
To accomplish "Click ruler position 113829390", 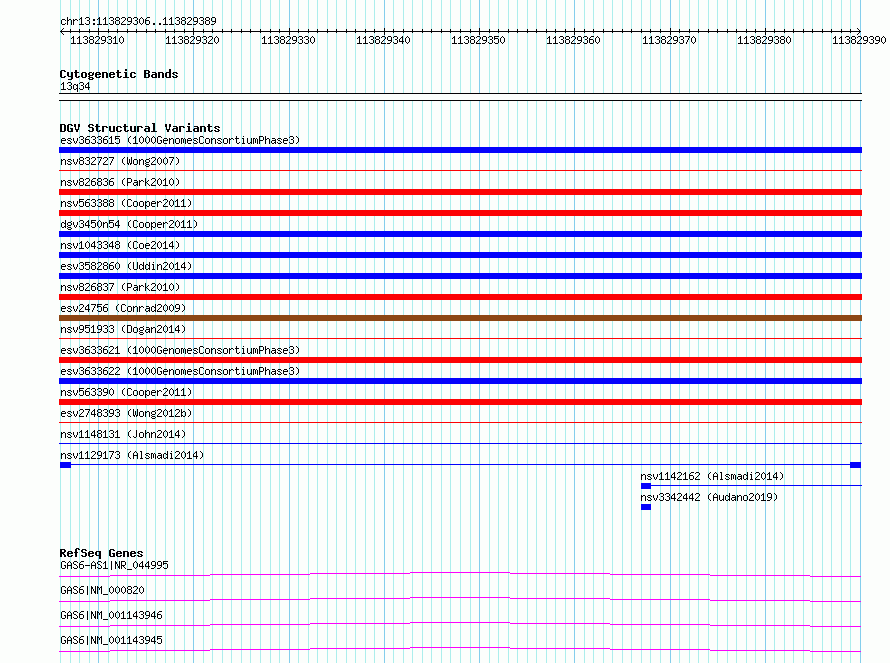I will click(x=859, y=40).
